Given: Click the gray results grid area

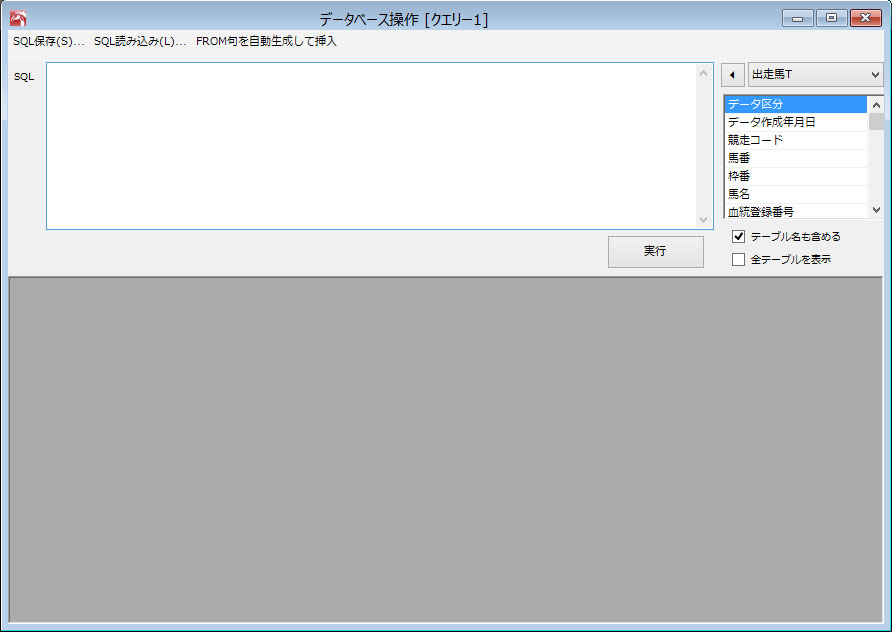Looking at the screenshot, I should (x=445, y=449).
